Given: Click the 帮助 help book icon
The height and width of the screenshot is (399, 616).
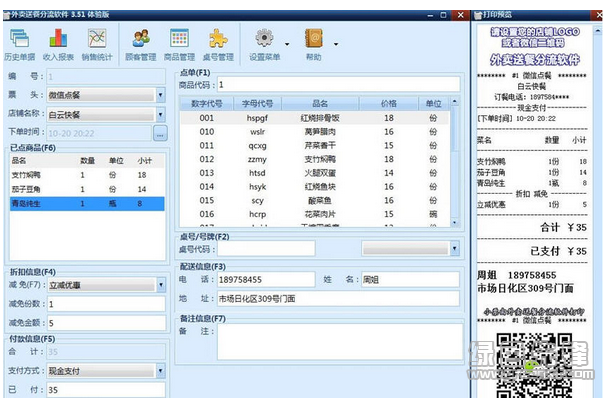Looking at the screenshot, I should (314, 38).
